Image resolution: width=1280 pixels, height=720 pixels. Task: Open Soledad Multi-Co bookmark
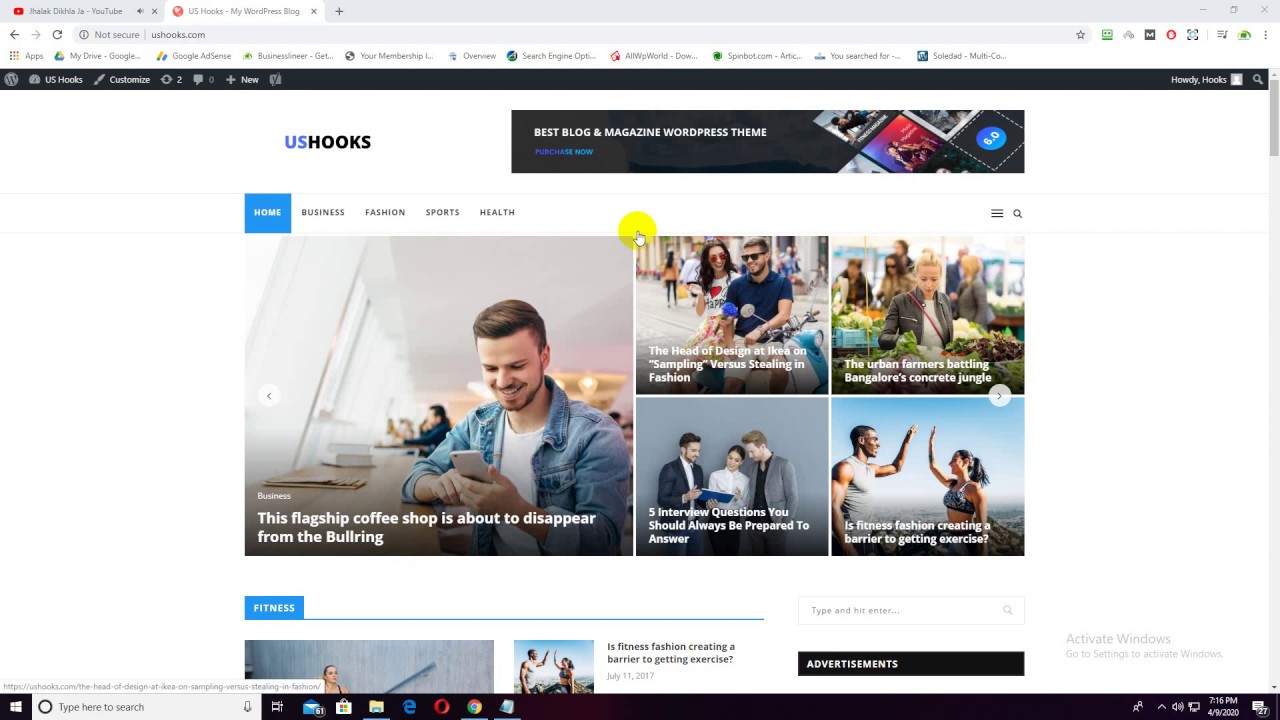[962, 56]
